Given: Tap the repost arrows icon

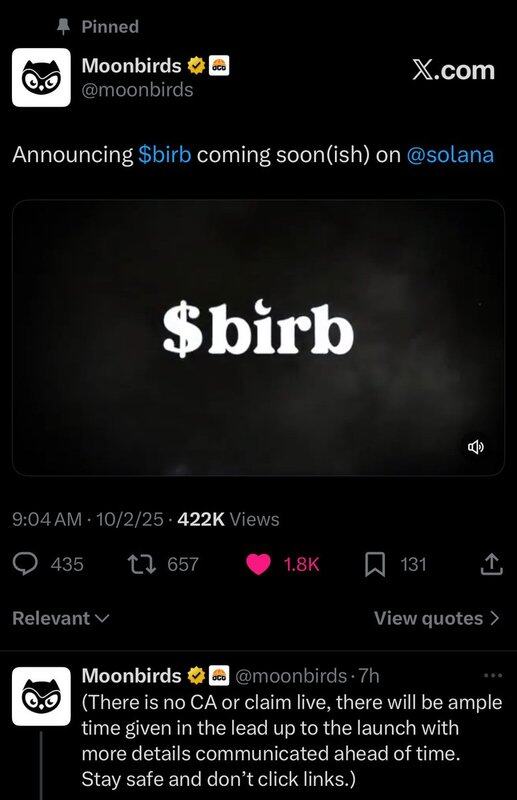Looking at the screenshot, I should pyautogui.click(x=141, y=564).
